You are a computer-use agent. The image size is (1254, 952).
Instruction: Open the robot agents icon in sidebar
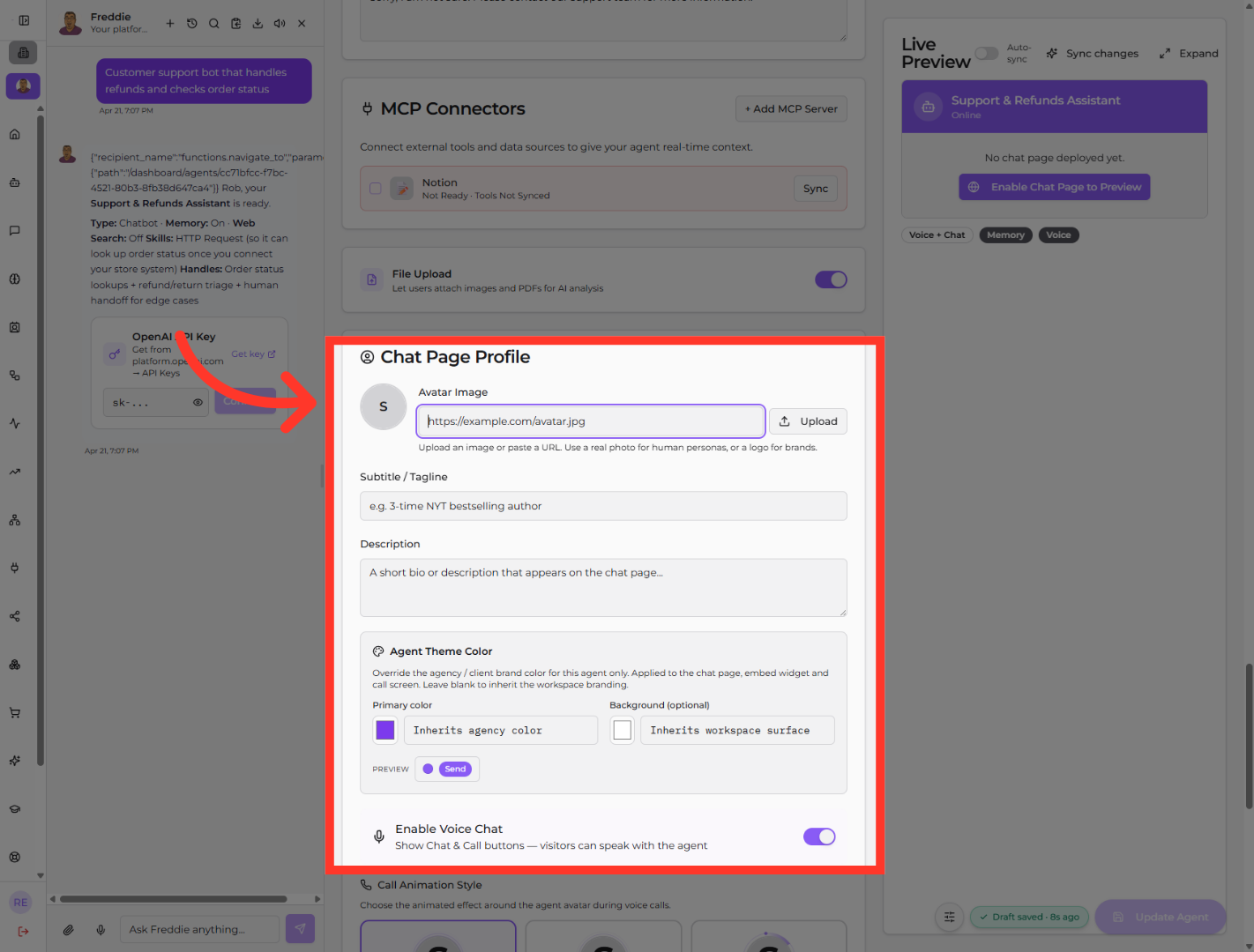15,182
